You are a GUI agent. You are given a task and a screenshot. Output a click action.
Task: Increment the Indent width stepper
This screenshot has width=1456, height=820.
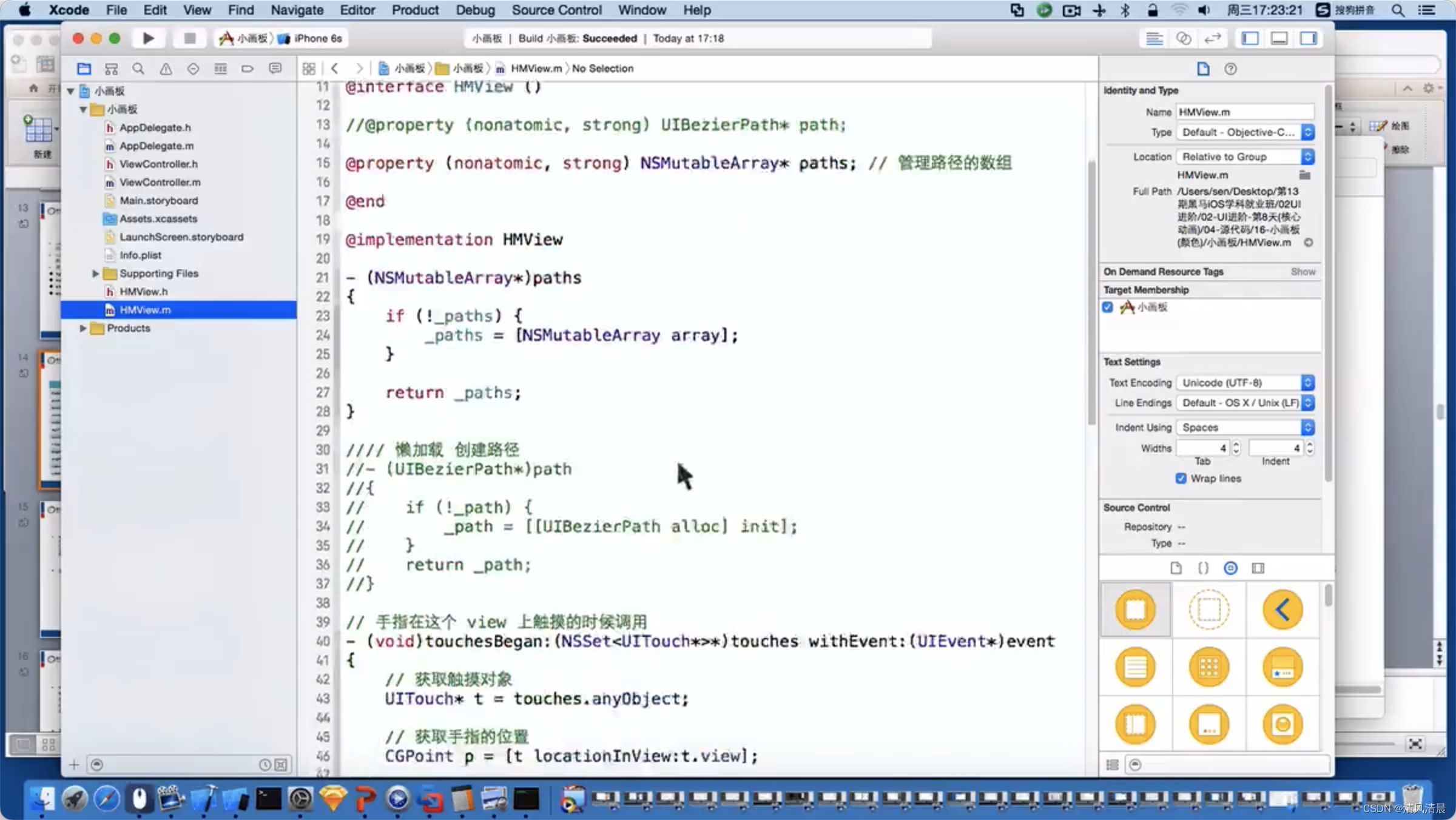pyautogui.click(x=1310, y=445)
